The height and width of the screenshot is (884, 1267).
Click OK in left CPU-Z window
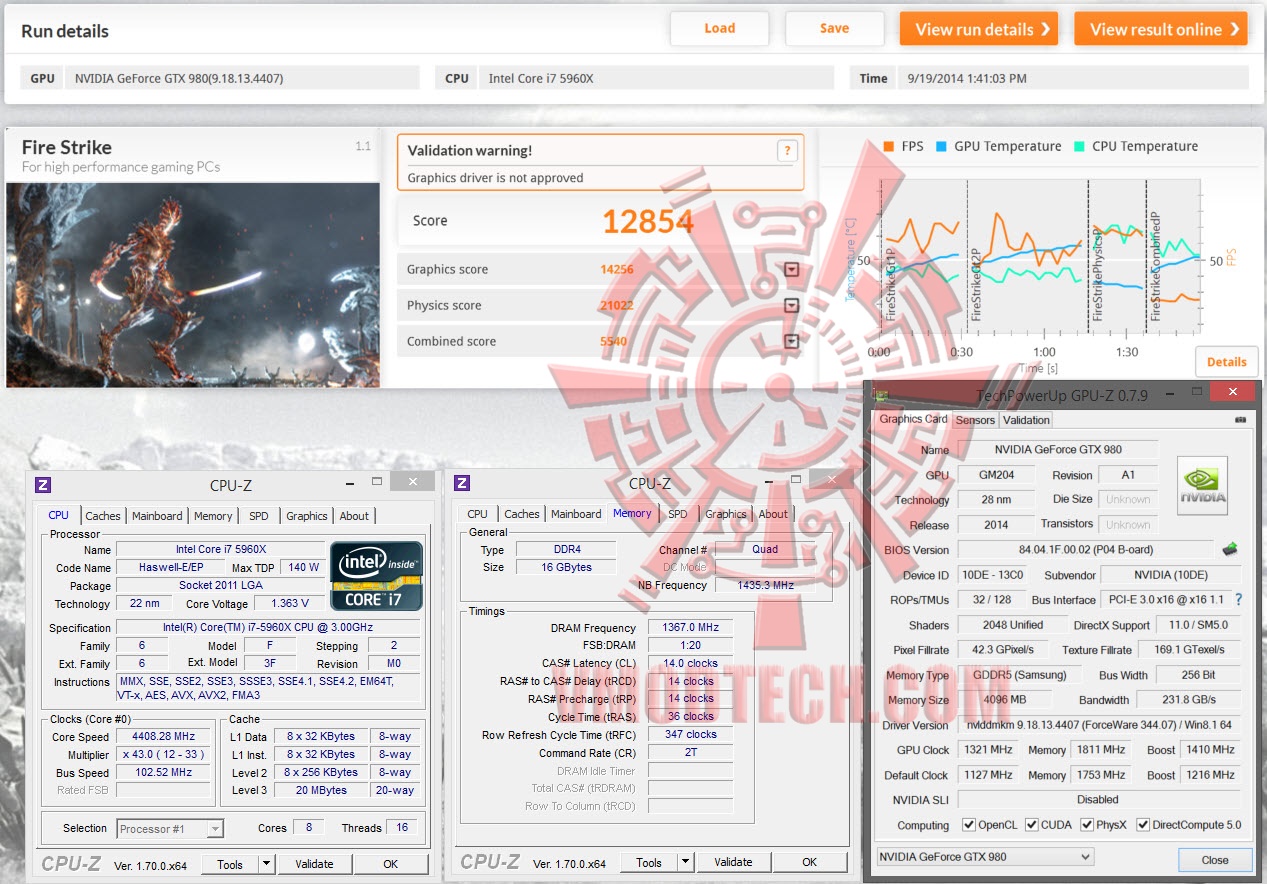pyautogui.click(x=391, y=864)
